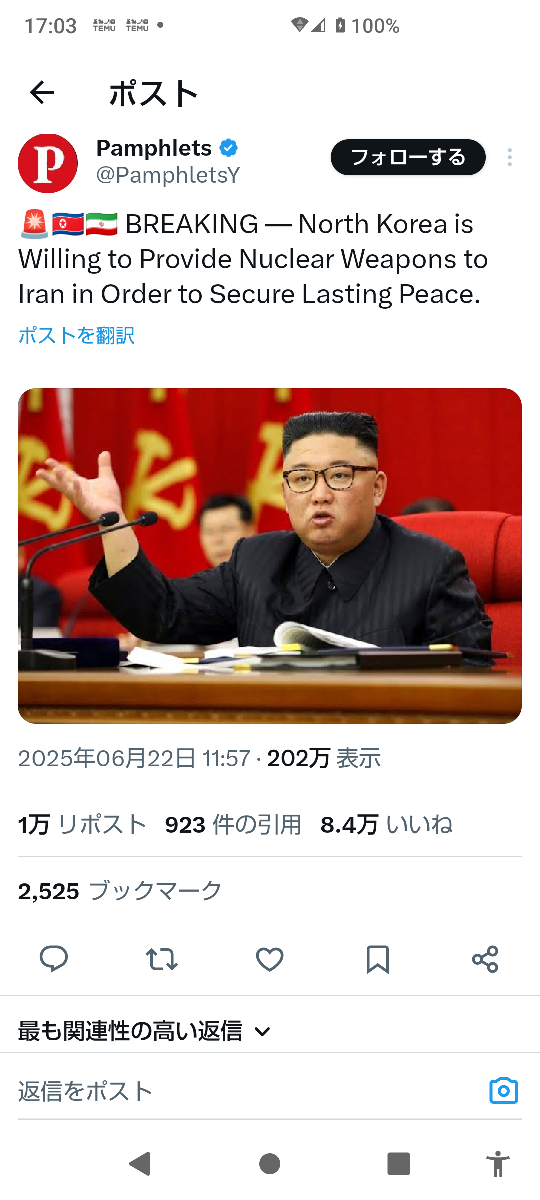
Task: Expand 最も関連性の高い返信 sort dropdown
Action: tap(145, 1031)
